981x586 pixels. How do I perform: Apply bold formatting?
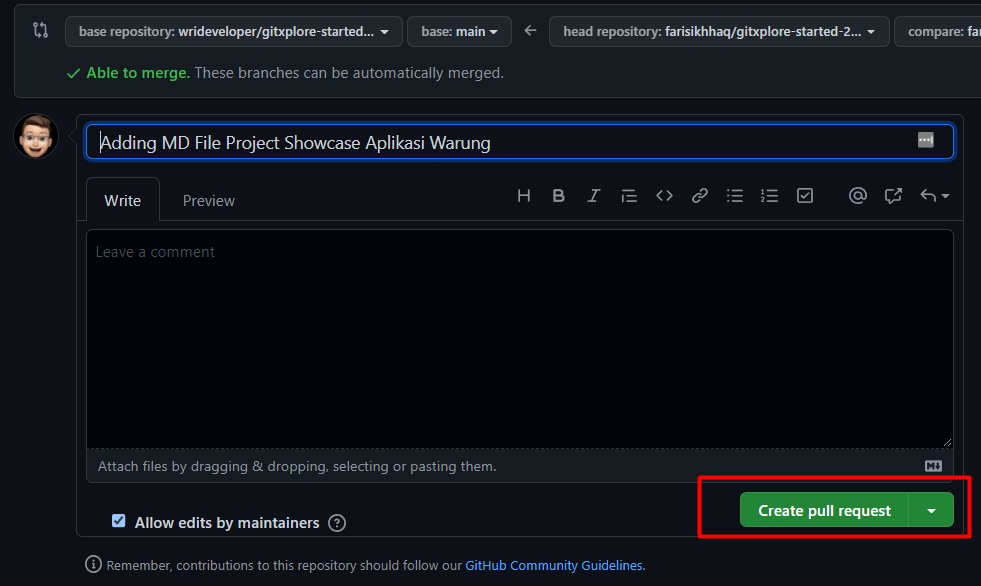[x=559, y=196]
